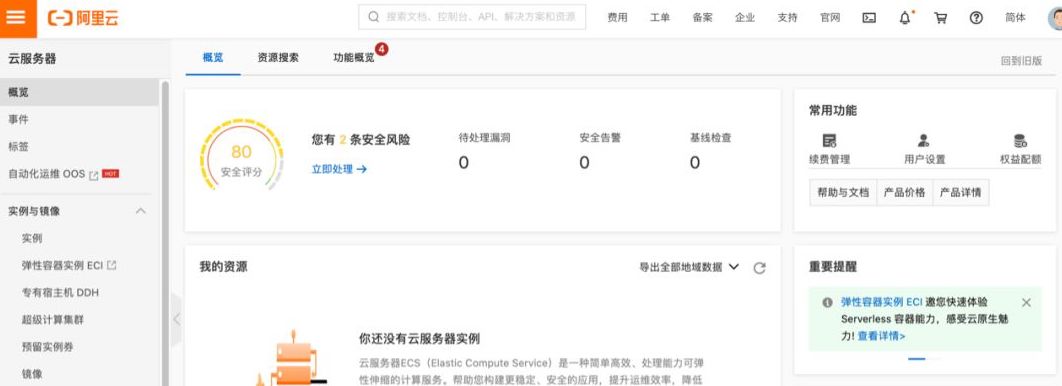Switch to the 资源搜索 tab

[278, 58]
